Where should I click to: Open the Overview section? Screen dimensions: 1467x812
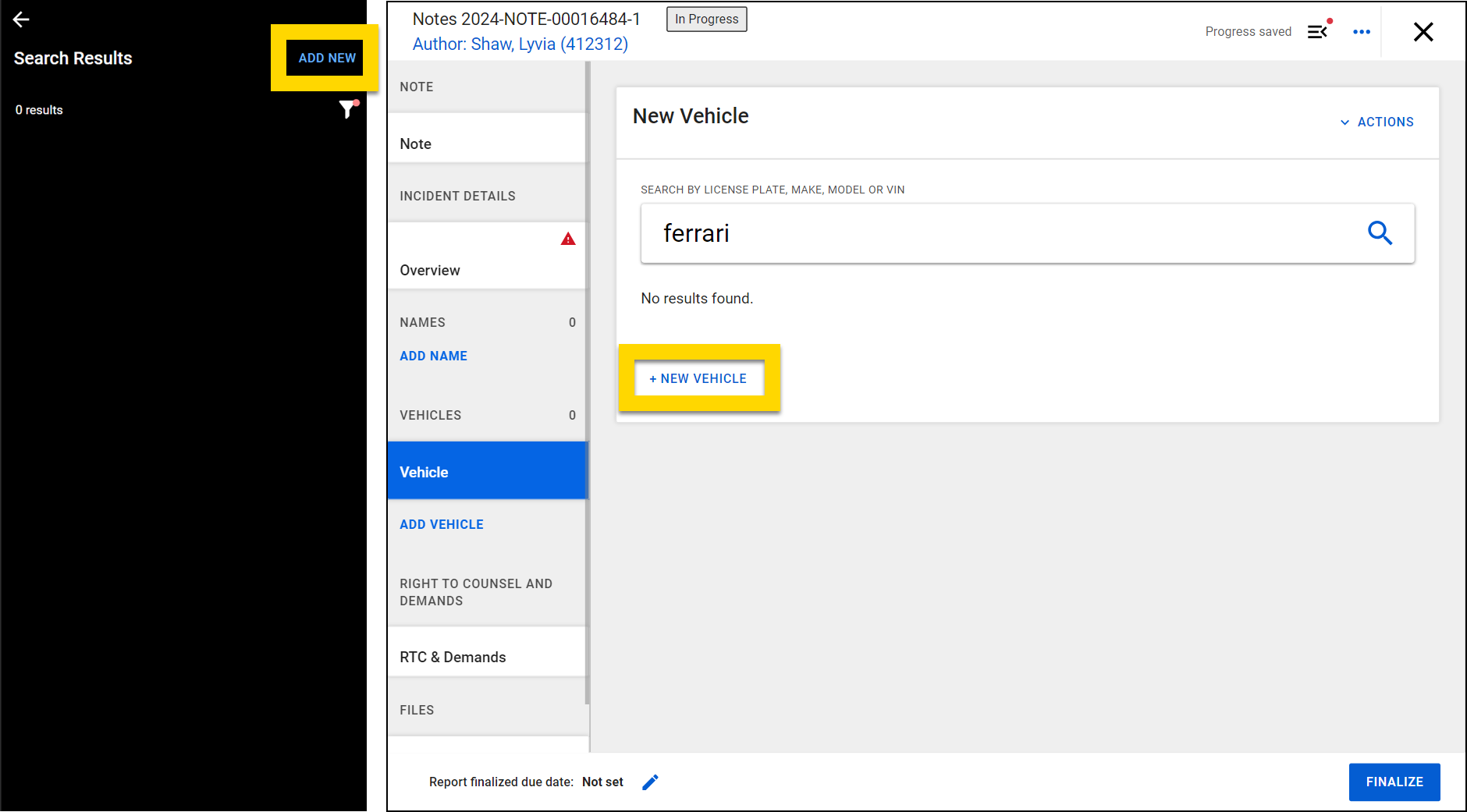487,269
